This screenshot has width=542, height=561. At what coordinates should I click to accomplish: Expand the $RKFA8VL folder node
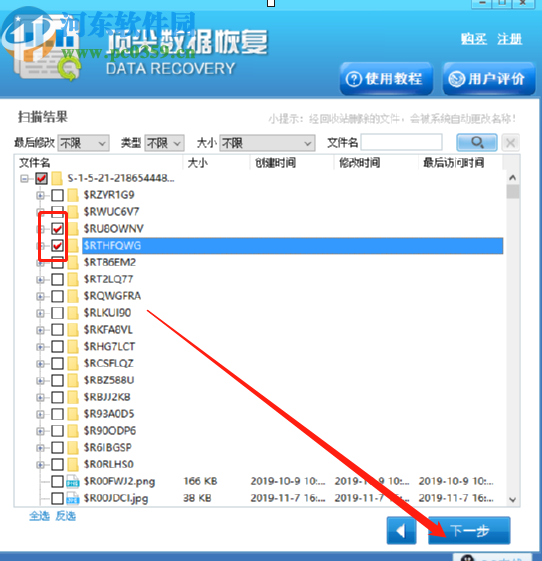coord(40,330)
